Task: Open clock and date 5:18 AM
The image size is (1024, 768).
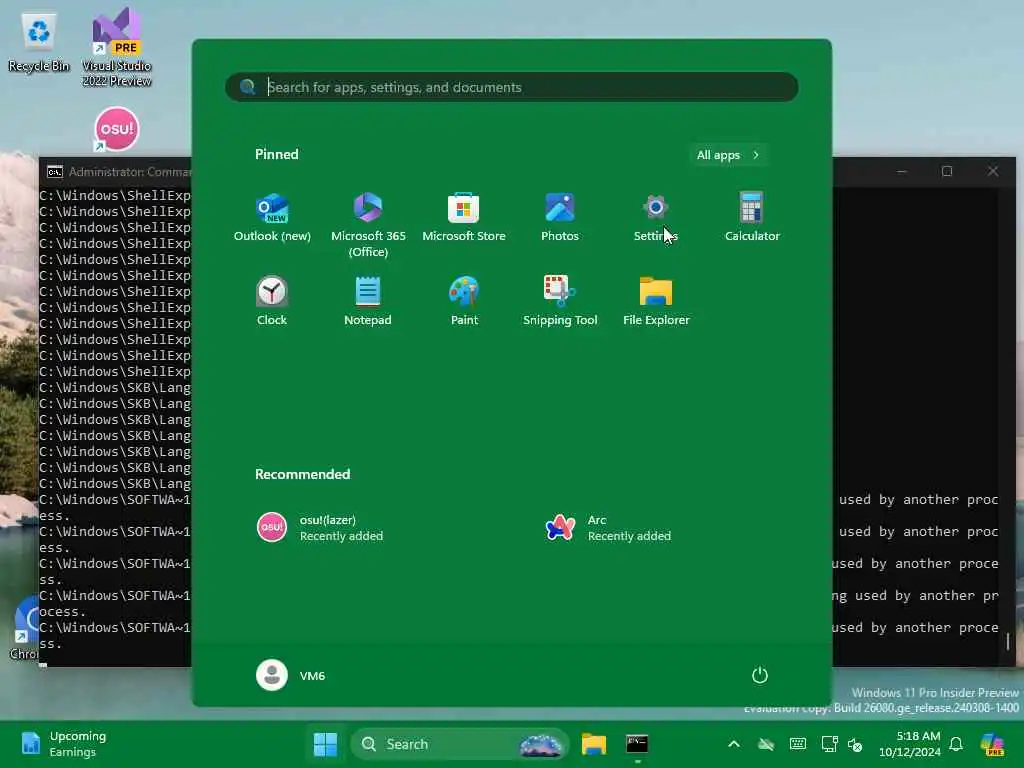Action: tap(909, 744)
